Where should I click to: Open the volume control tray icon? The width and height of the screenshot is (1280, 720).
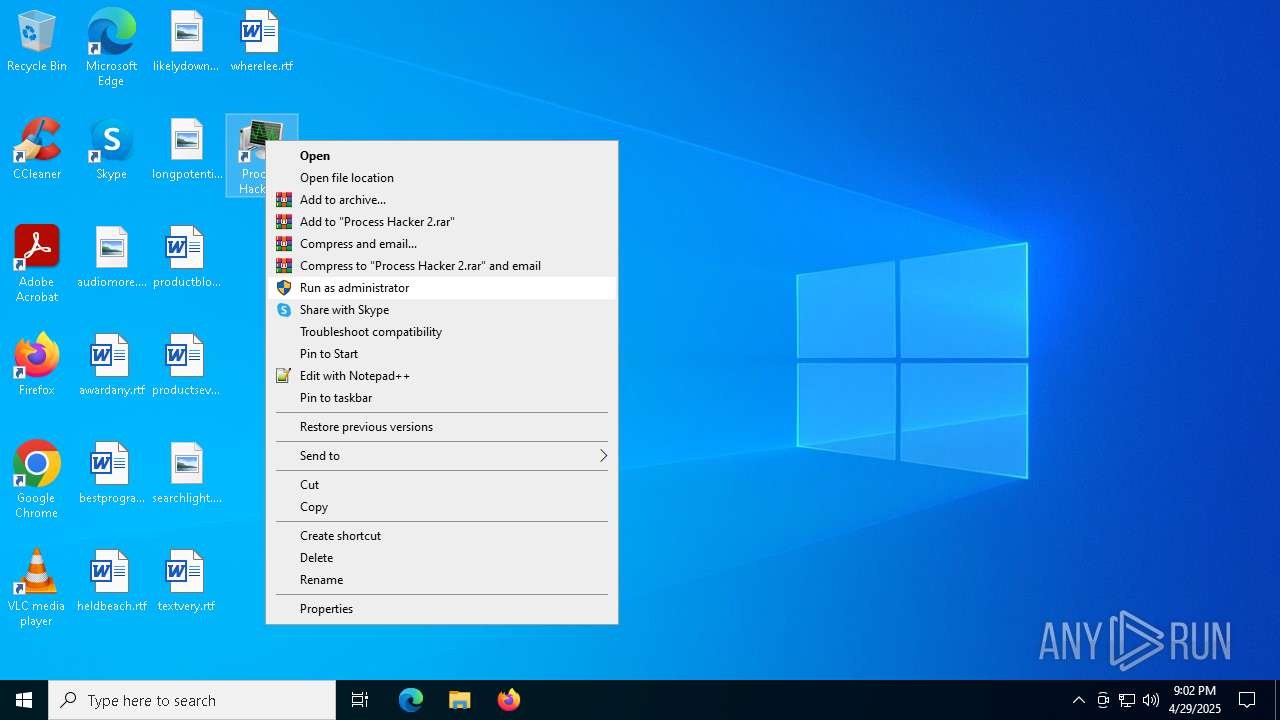[x=1151, y=700]
